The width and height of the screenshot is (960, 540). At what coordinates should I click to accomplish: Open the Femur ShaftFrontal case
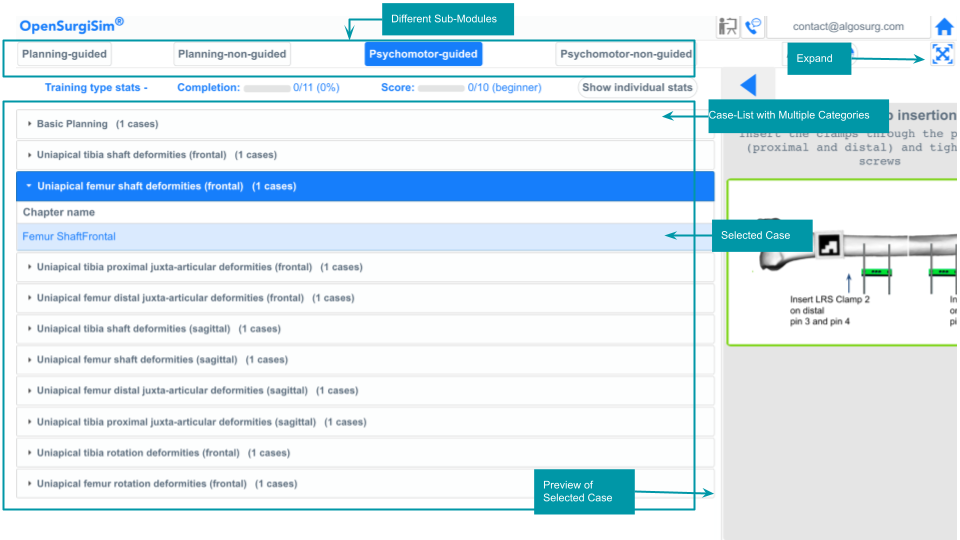tap(69, 237)
